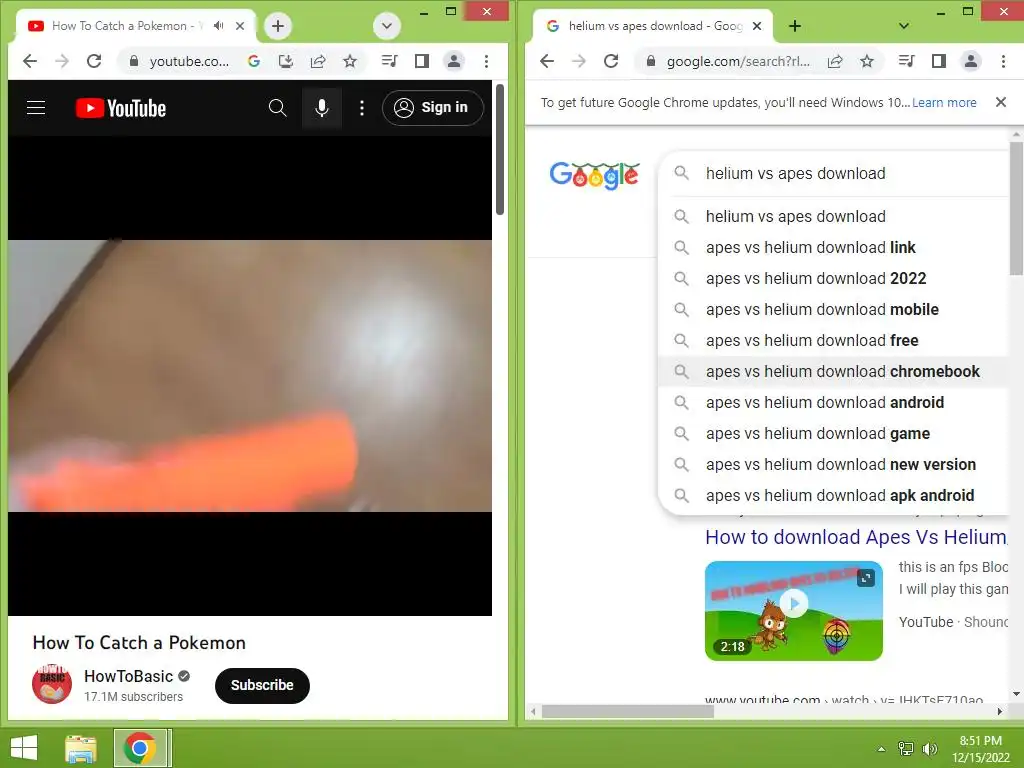Click the Google icon in YouTube address bar
The width and height of the screenshot is (1024, 768).
click(254, 61)
